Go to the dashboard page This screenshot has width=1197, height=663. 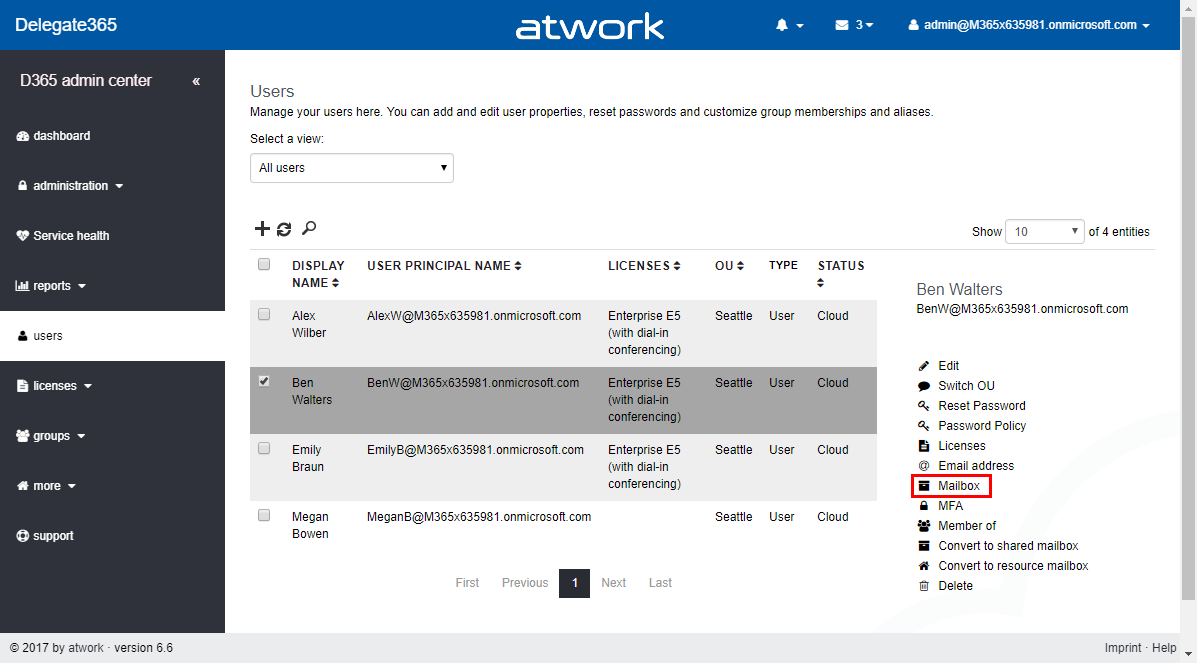(x=53, y=136)
